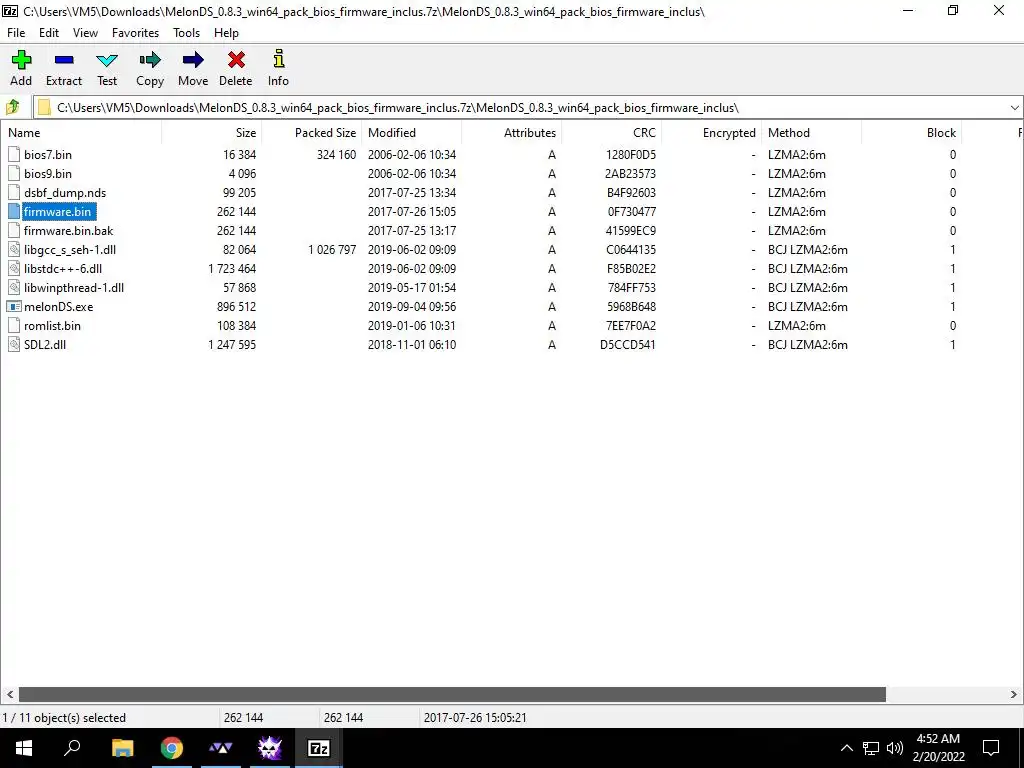Open the Windows Start menu
The height and width of the screenshot is (768, 1024).
(24, 748)
